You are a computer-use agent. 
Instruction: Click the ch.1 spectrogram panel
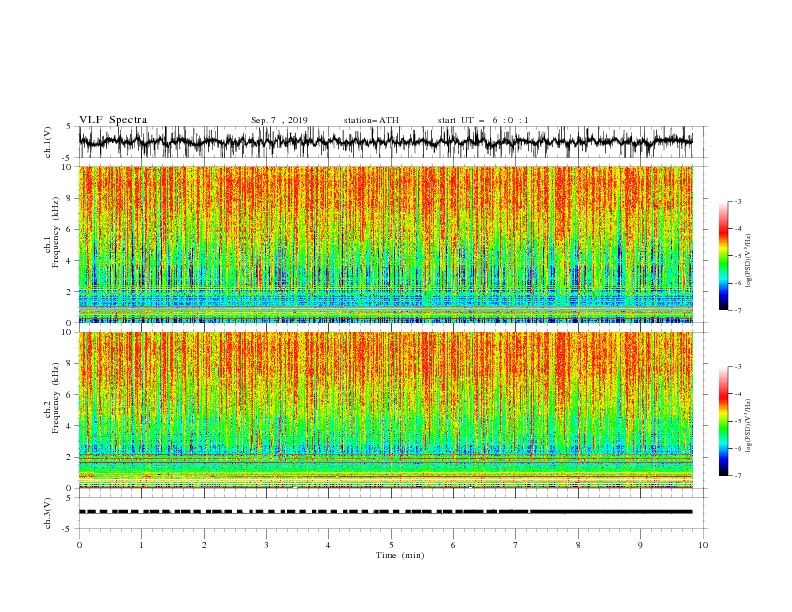386,244
